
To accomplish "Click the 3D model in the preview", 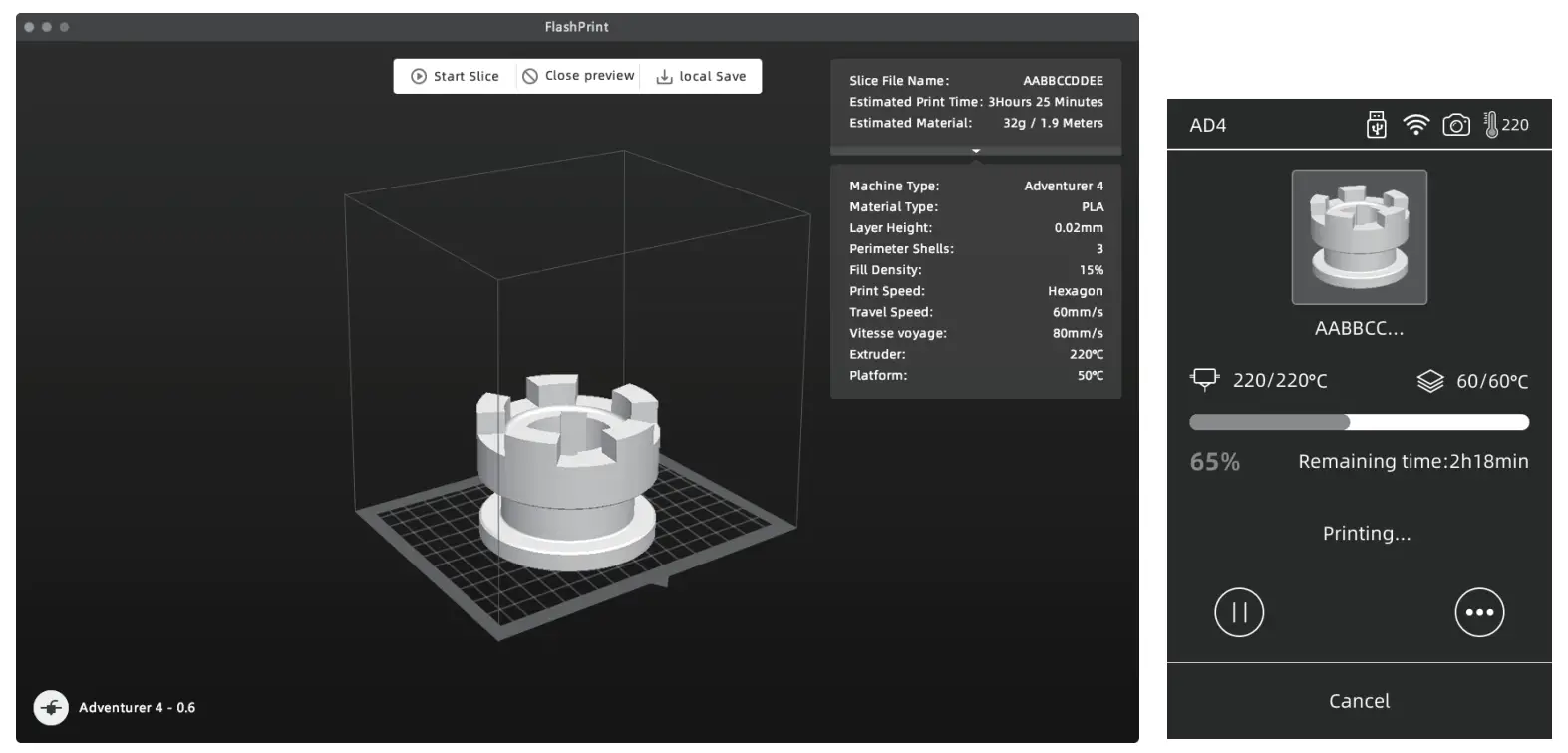I will click(566, 469).
